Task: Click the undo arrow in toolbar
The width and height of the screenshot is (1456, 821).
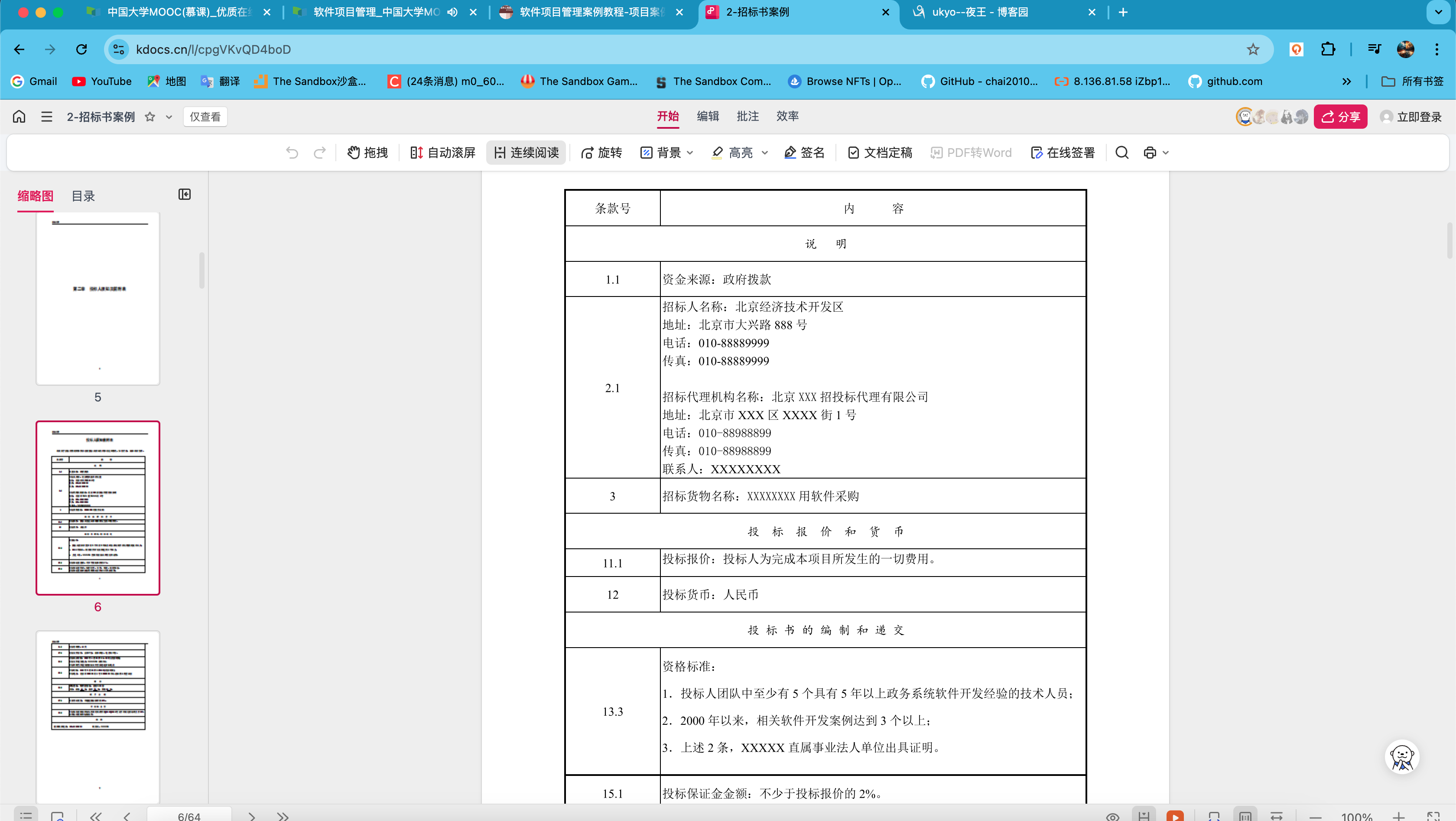Action: pyautogui.click(x=292, y=153)
